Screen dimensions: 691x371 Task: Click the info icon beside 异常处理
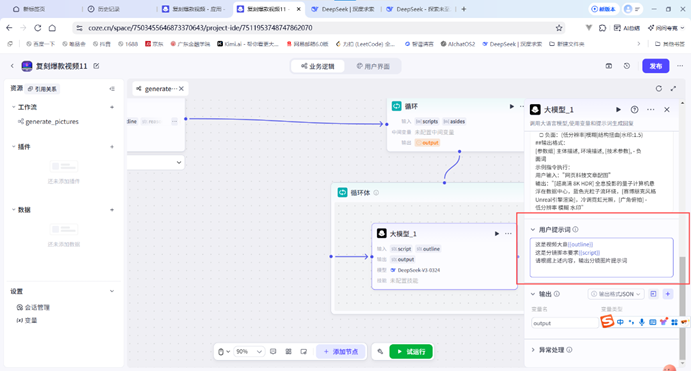coord(569,350)
